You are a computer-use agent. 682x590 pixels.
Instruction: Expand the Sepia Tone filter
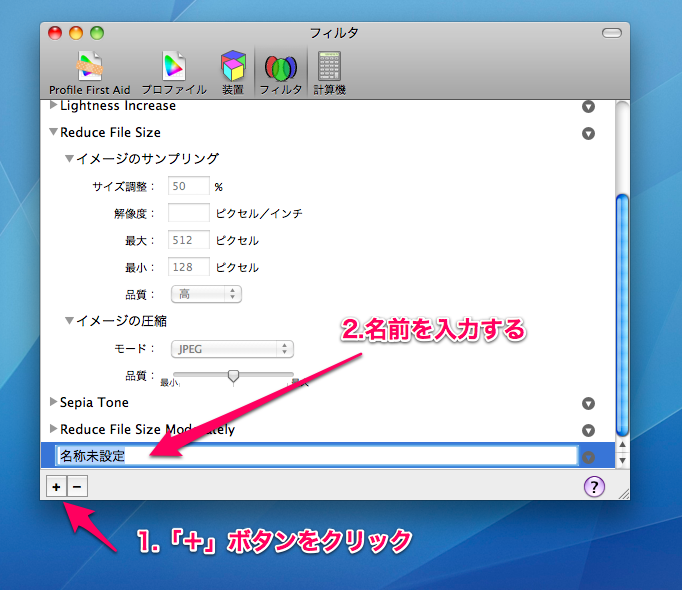[x=53, y=402]
